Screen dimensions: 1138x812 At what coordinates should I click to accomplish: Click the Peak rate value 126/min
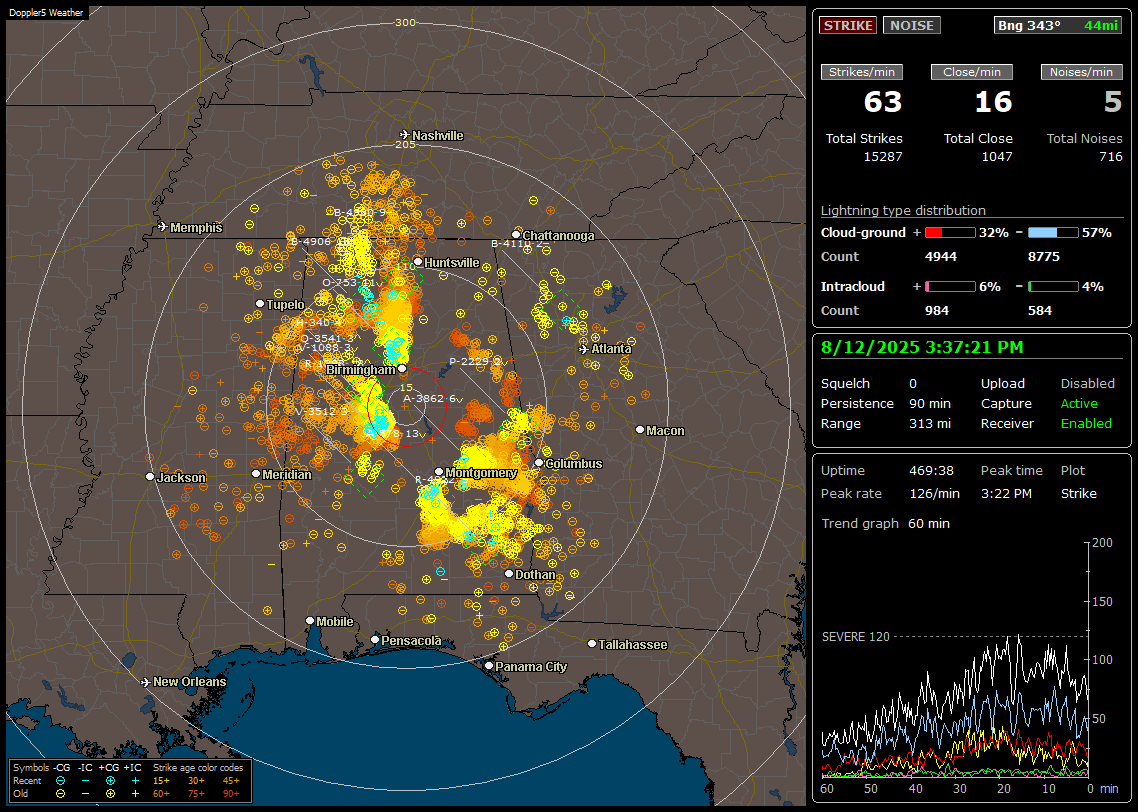click(x=934, y=493)
